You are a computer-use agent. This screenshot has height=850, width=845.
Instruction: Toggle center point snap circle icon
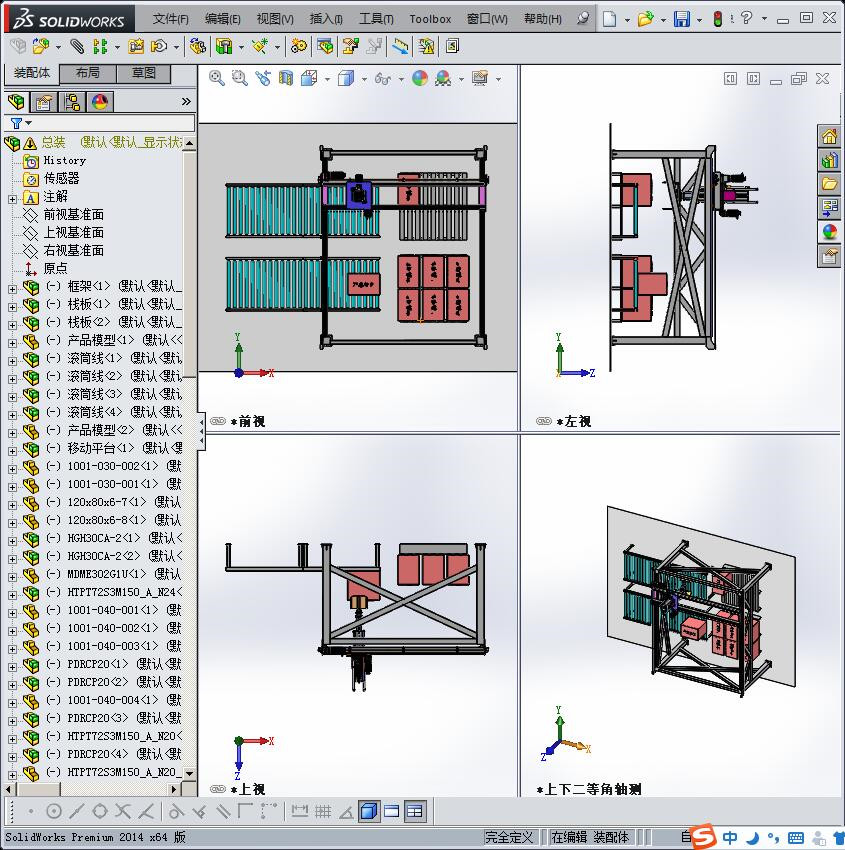pyautogui.click(x=54, y=811)
